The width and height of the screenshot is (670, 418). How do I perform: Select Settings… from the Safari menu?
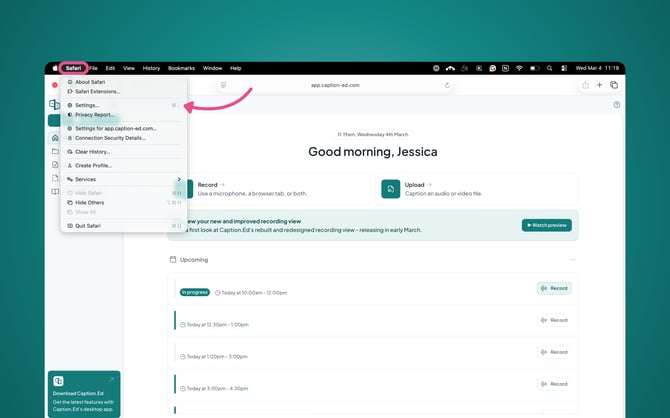(87, 104)
